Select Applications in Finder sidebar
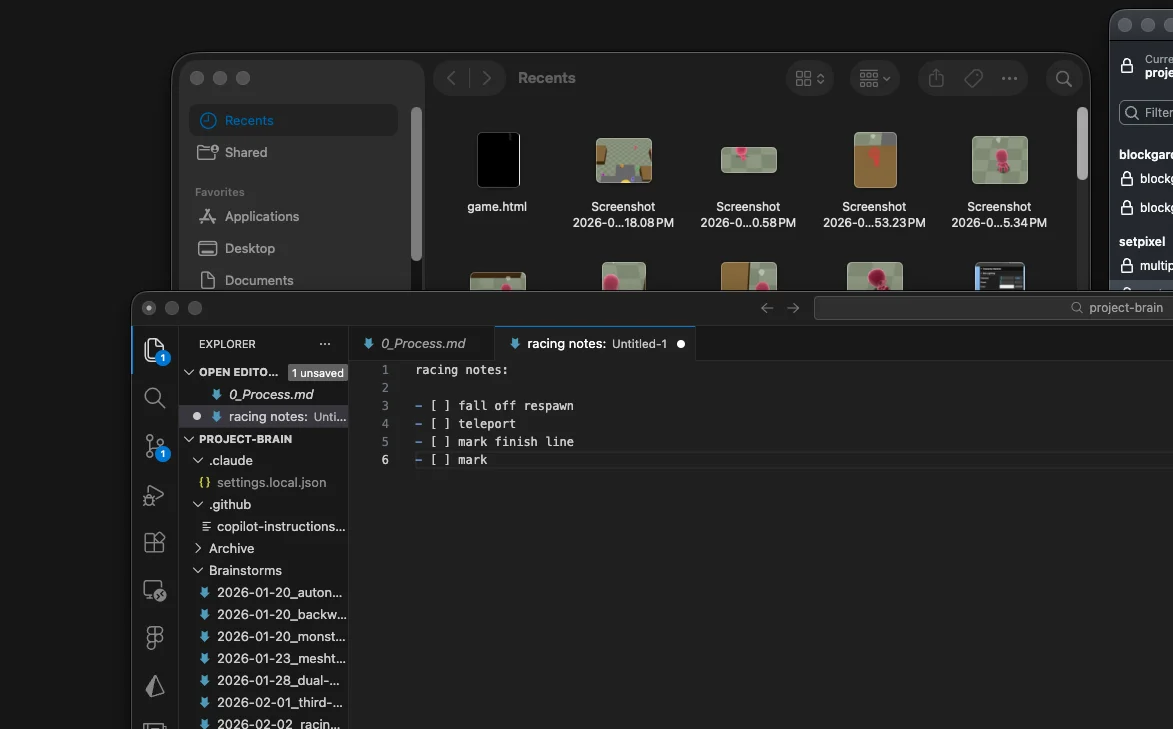This screenshot has width=1173, height=729. coord(261,216)
